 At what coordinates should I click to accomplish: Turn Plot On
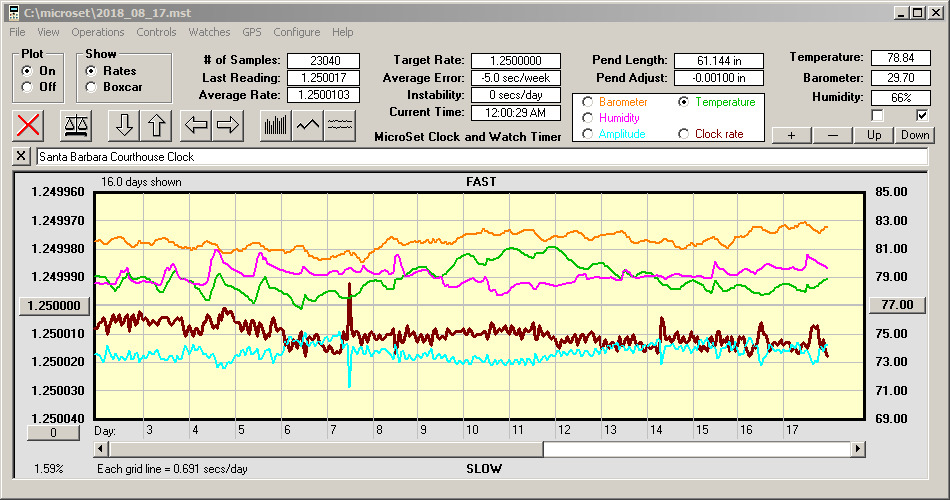click(27, 71)
